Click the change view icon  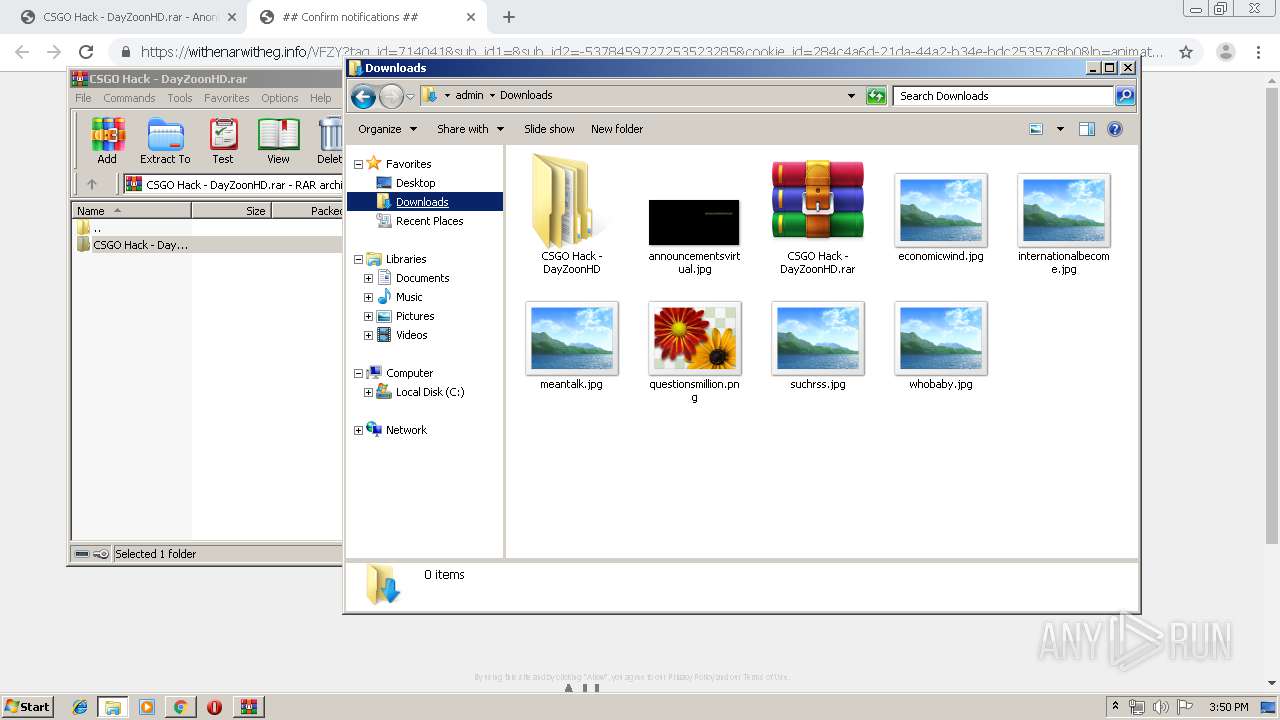point(1036,129)
